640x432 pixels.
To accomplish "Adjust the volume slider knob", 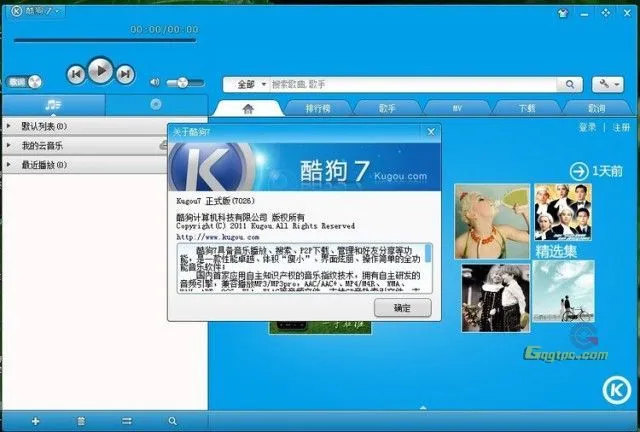I will [182, 83].
